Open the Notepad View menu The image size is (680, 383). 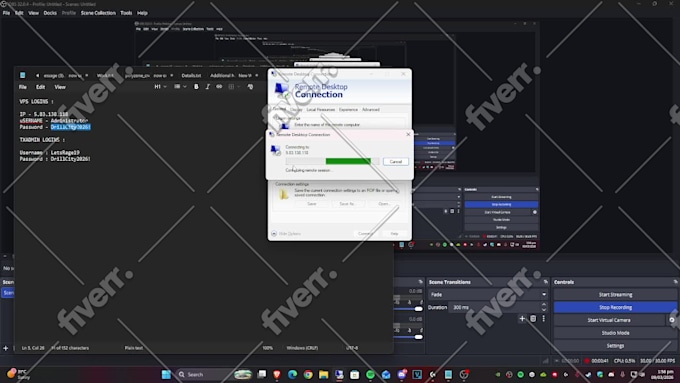(x=60, y=87)
